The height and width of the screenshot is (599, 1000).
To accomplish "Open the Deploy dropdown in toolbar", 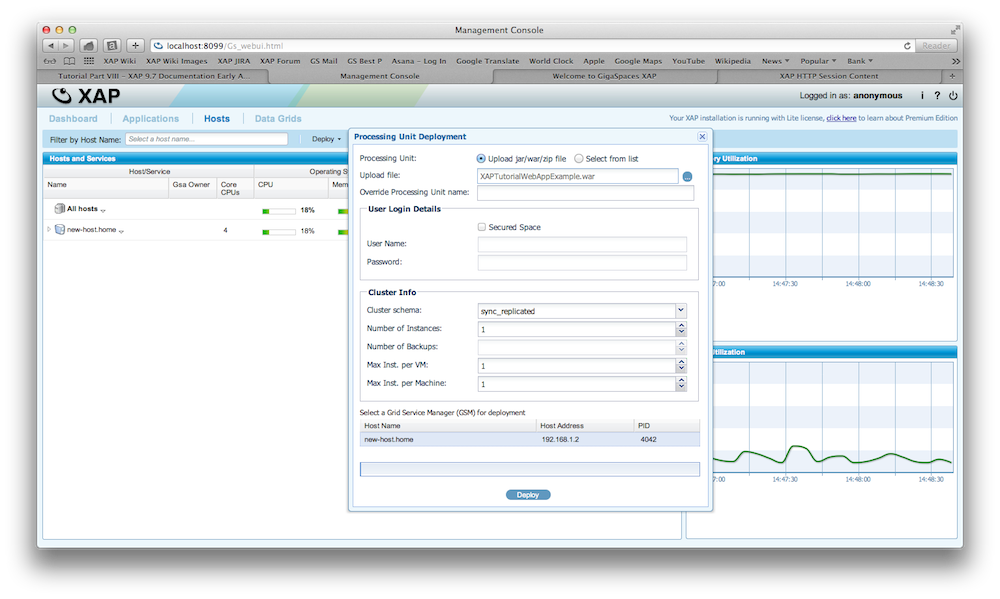I will [326, 139].
